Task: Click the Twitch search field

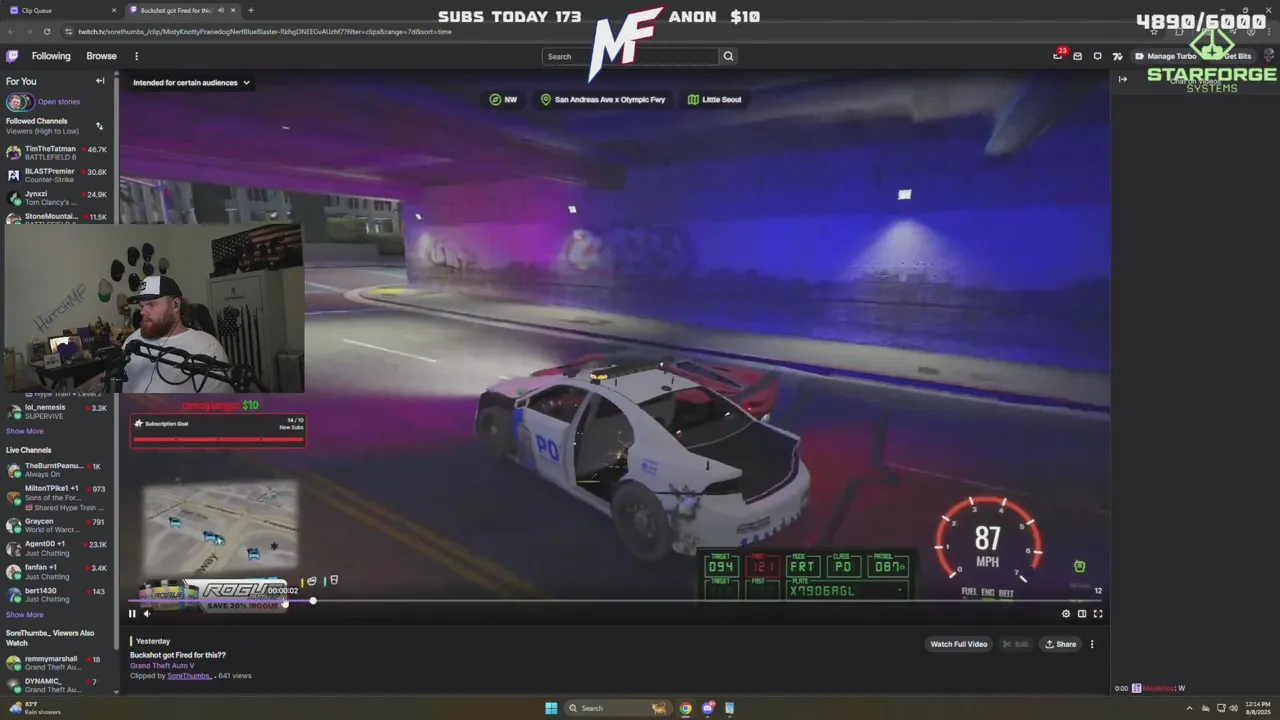Action: [x=630, y=56]
